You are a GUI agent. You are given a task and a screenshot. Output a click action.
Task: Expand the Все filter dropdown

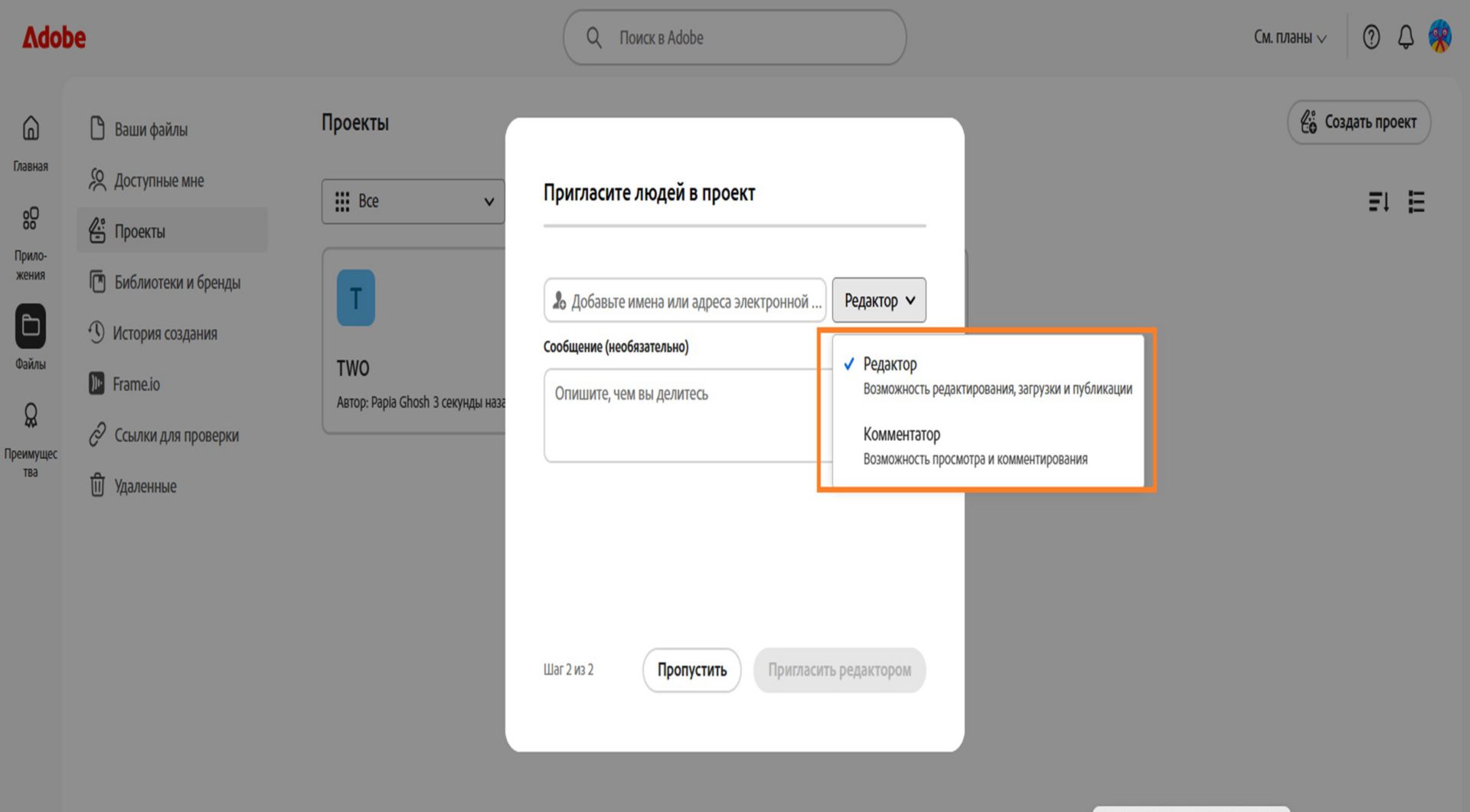pyautogui.click(x=413, y=201)
